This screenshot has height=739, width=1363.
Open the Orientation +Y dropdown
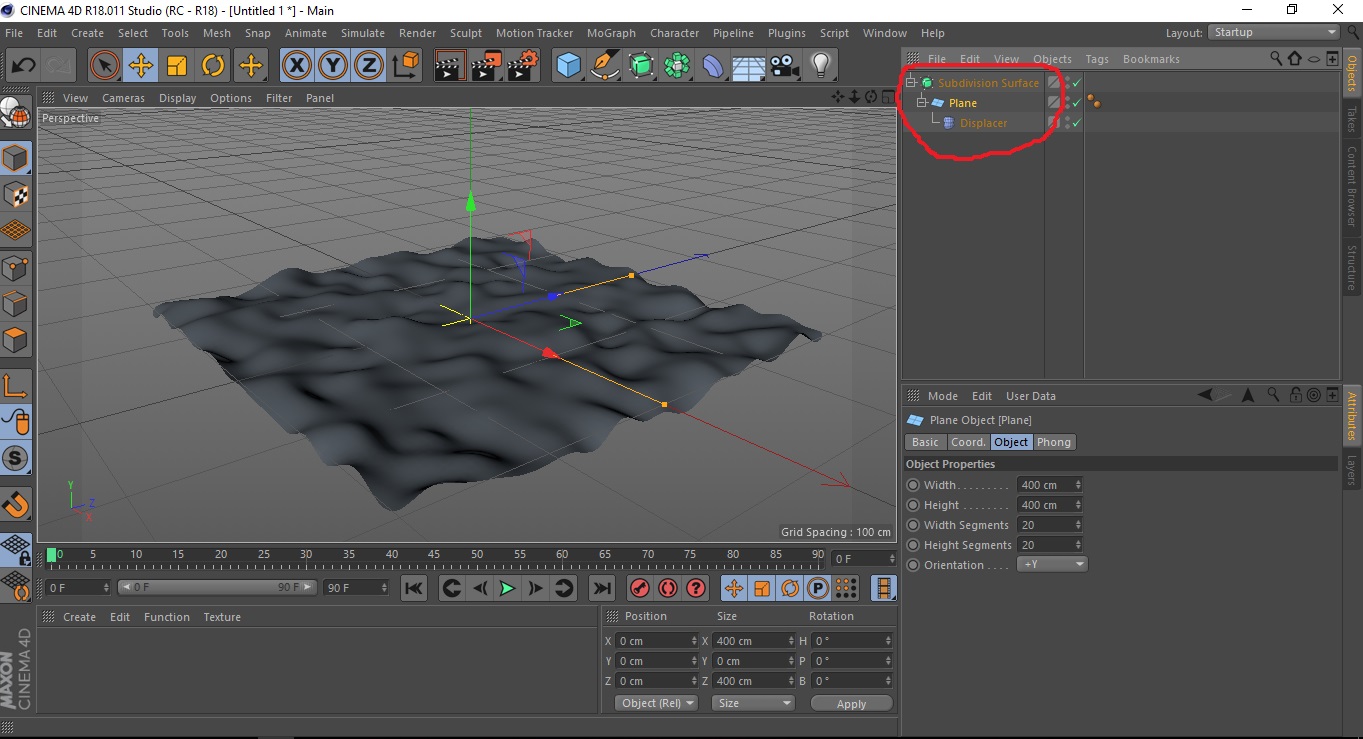[x=1052, y=565]
